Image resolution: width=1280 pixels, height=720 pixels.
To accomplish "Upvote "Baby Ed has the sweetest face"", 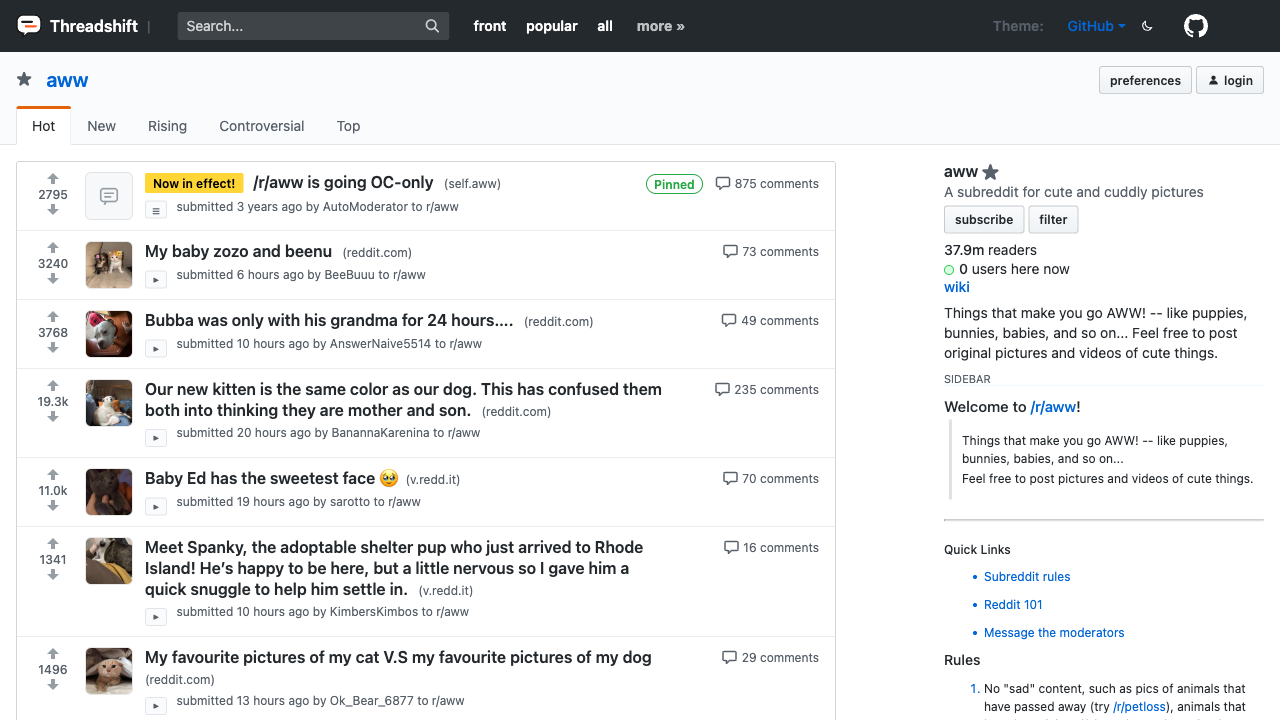I will pyautogui.click(x=53, y=475).
